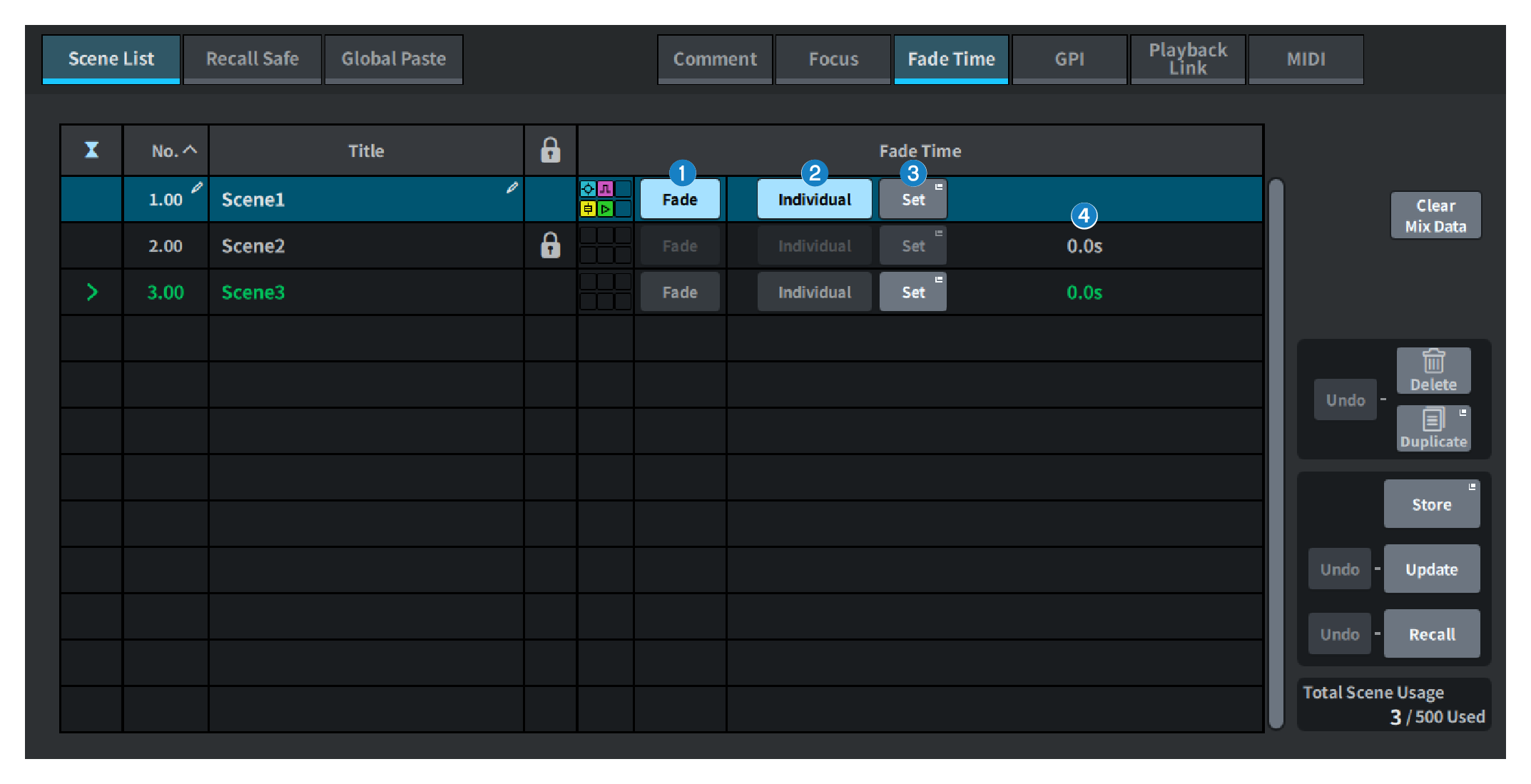Click green play indicator icon in Scene1
The image size is (1531, 784).
605,209
